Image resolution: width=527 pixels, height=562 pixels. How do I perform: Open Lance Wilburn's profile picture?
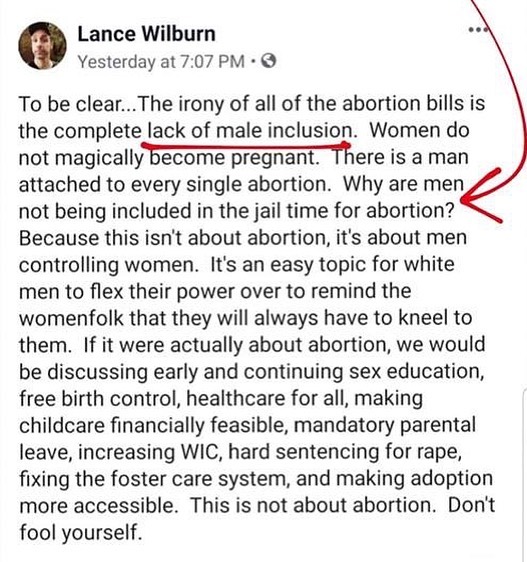pos(42,46)
